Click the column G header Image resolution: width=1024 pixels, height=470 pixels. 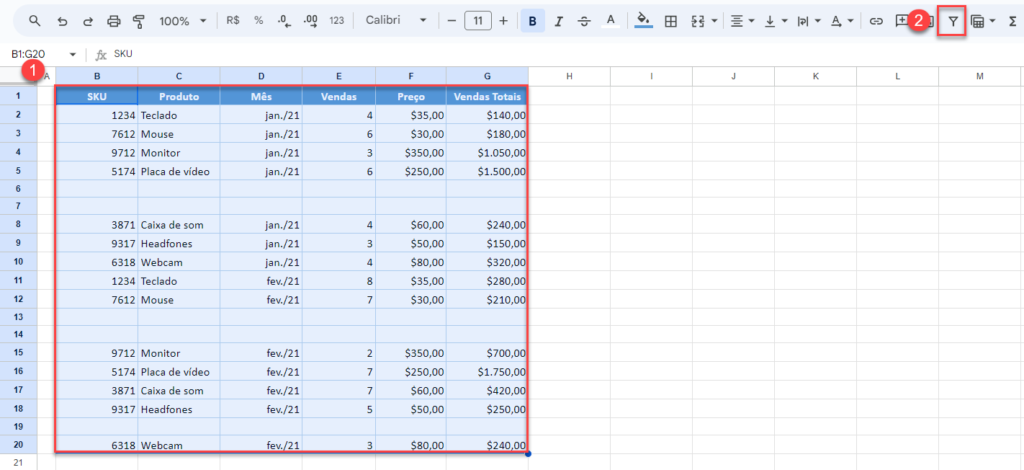(x=487, y=77)
